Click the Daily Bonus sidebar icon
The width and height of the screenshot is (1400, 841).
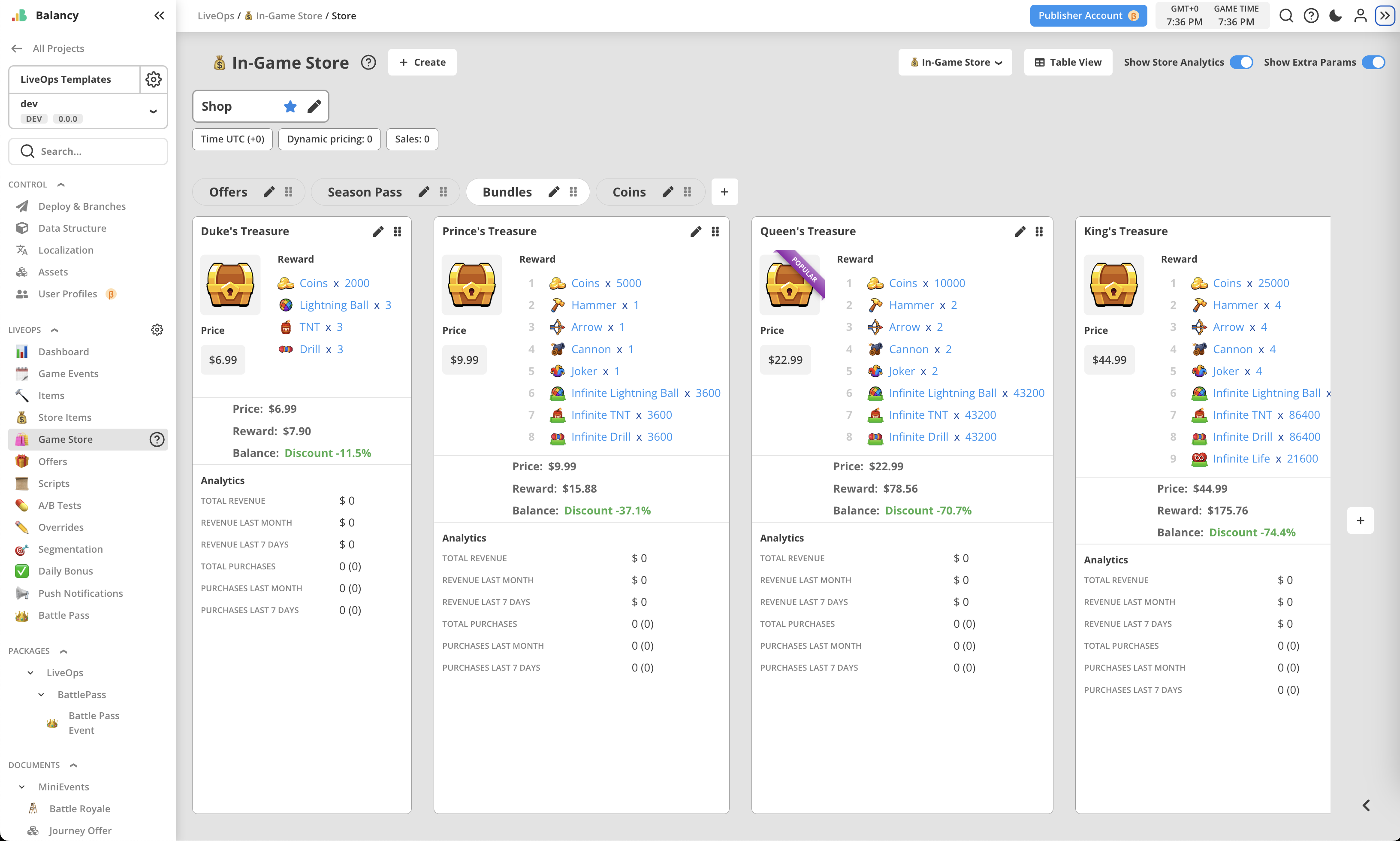coord(21,571)
